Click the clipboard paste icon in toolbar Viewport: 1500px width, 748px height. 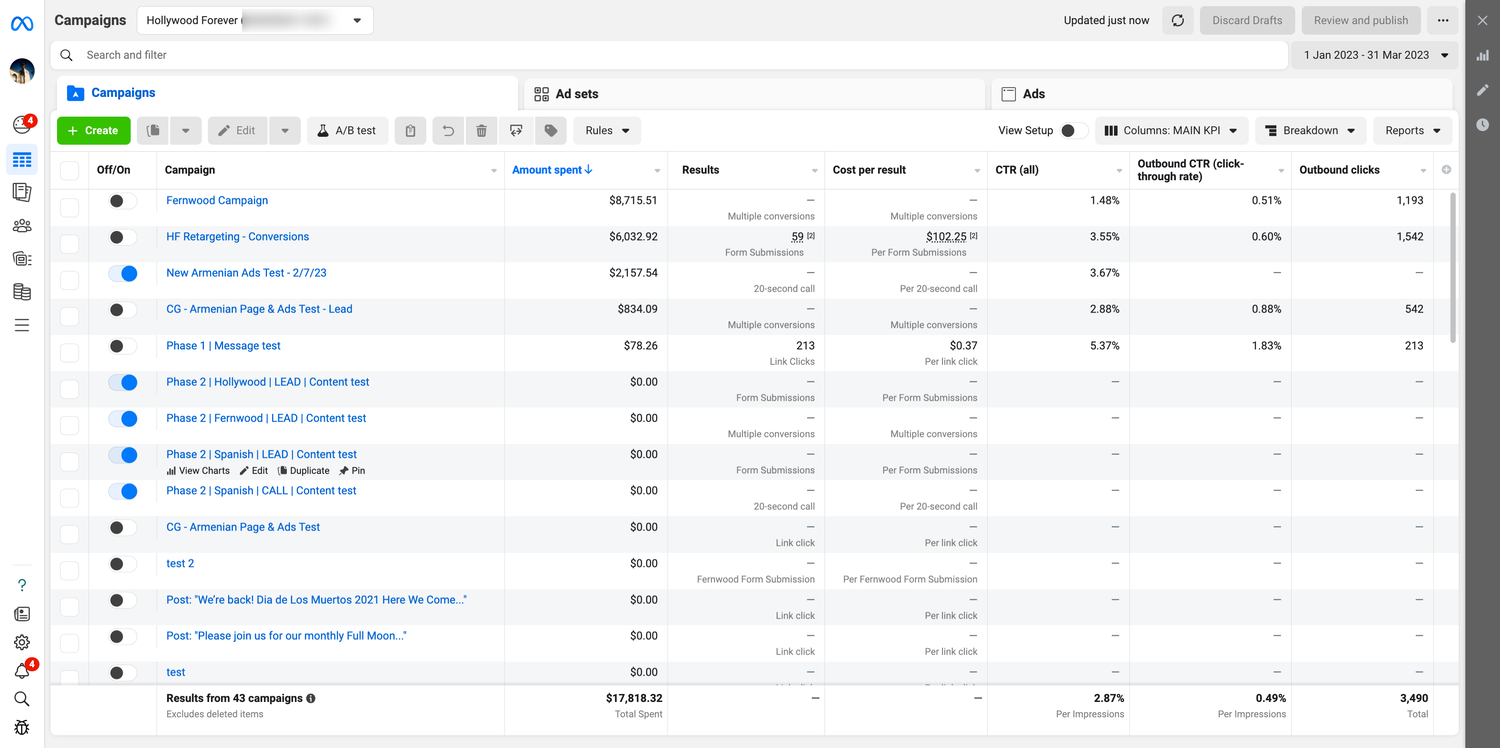pos(411,131)
